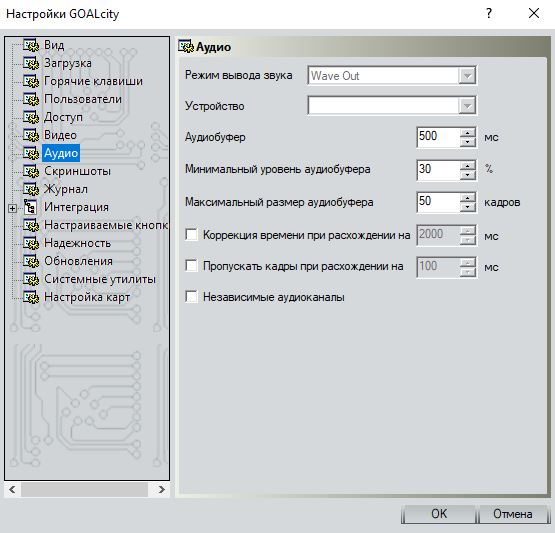This screenshot has width=555, height=533.
Task: Click the Настройка карт icon
Action: click(x=31, y=297)
